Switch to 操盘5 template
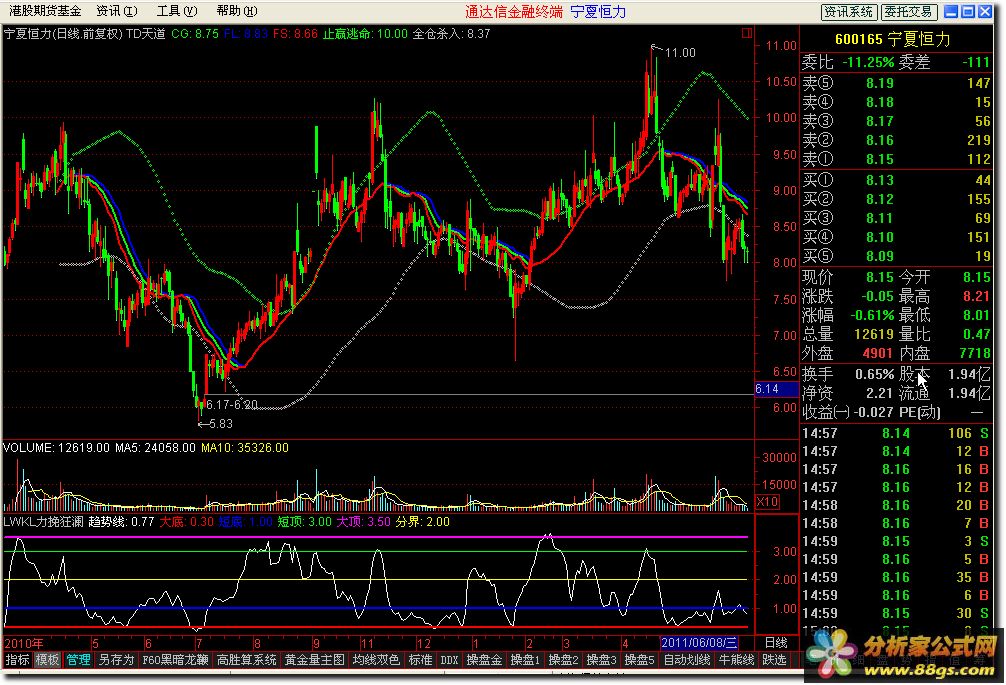This screenshot has height=685, width=1006. (639, 659)
